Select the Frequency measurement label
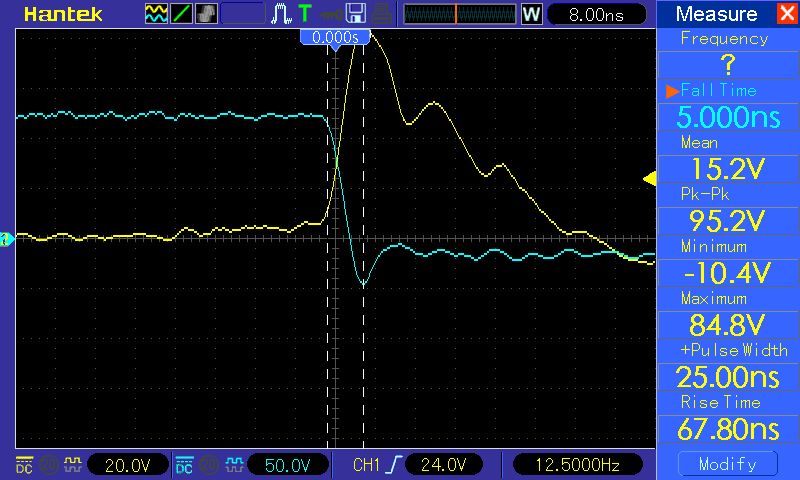The height and width of the screenshot is (480, 800). click(x=724, y=39)
